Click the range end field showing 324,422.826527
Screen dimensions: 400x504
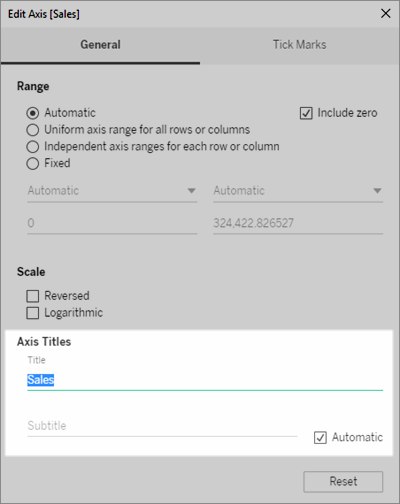[298, 223]
